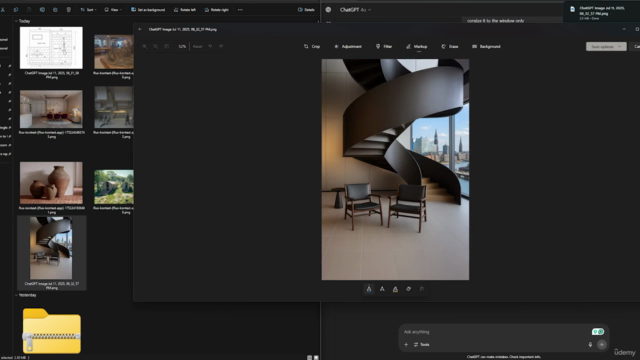Select the clay vases thumbnail

coord(51,183)
